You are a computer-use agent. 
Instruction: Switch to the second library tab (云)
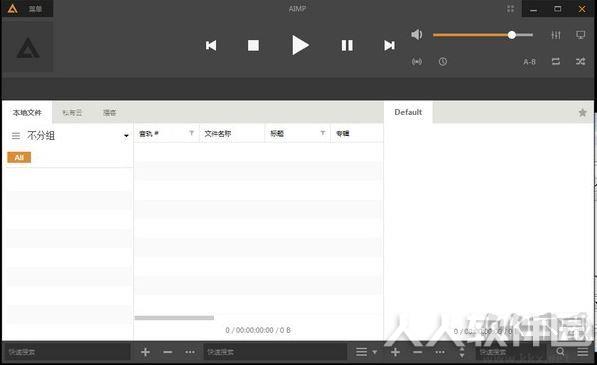pos(72,113)
